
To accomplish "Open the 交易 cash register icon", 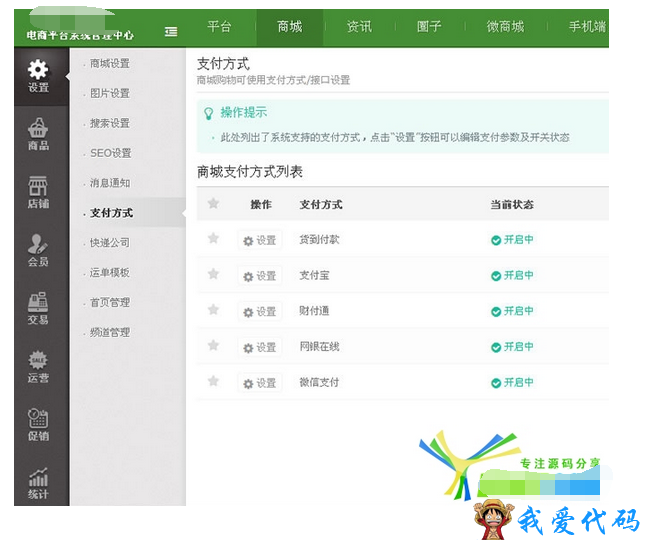I will [38, 308].
